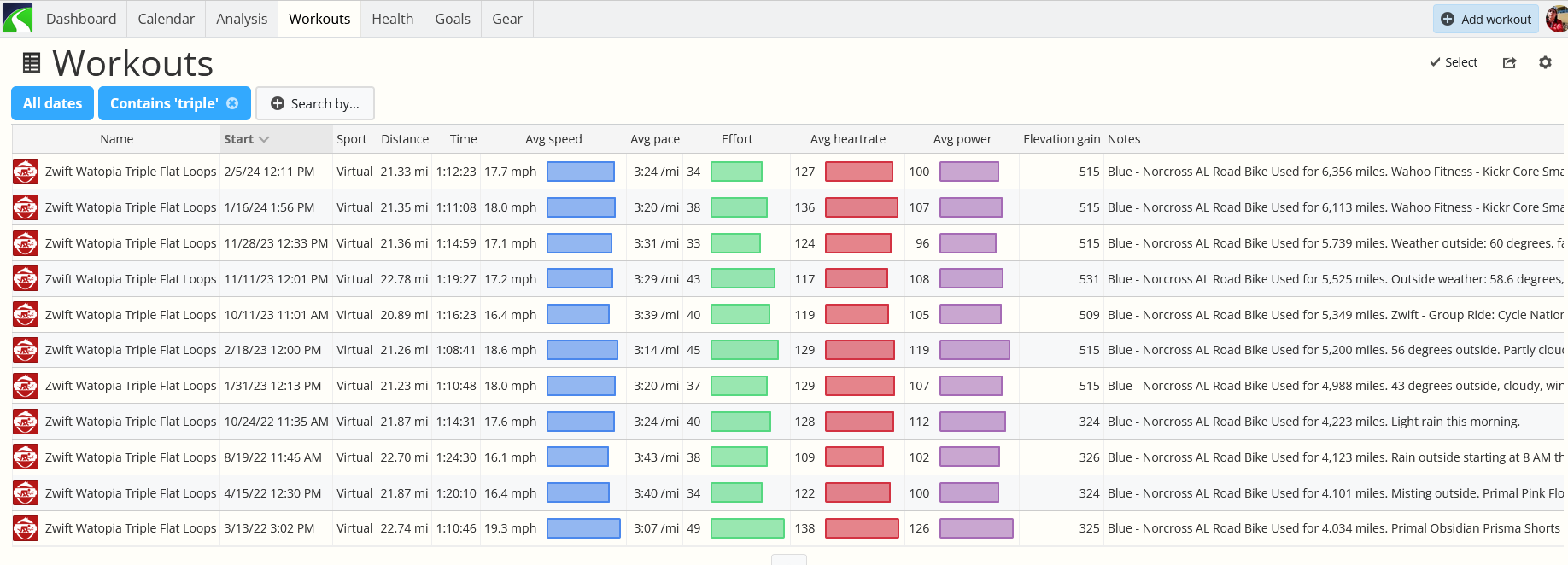The image size is (1568, 565).
Task: Switch to the Analysis tab
Action: click(242, 19)
